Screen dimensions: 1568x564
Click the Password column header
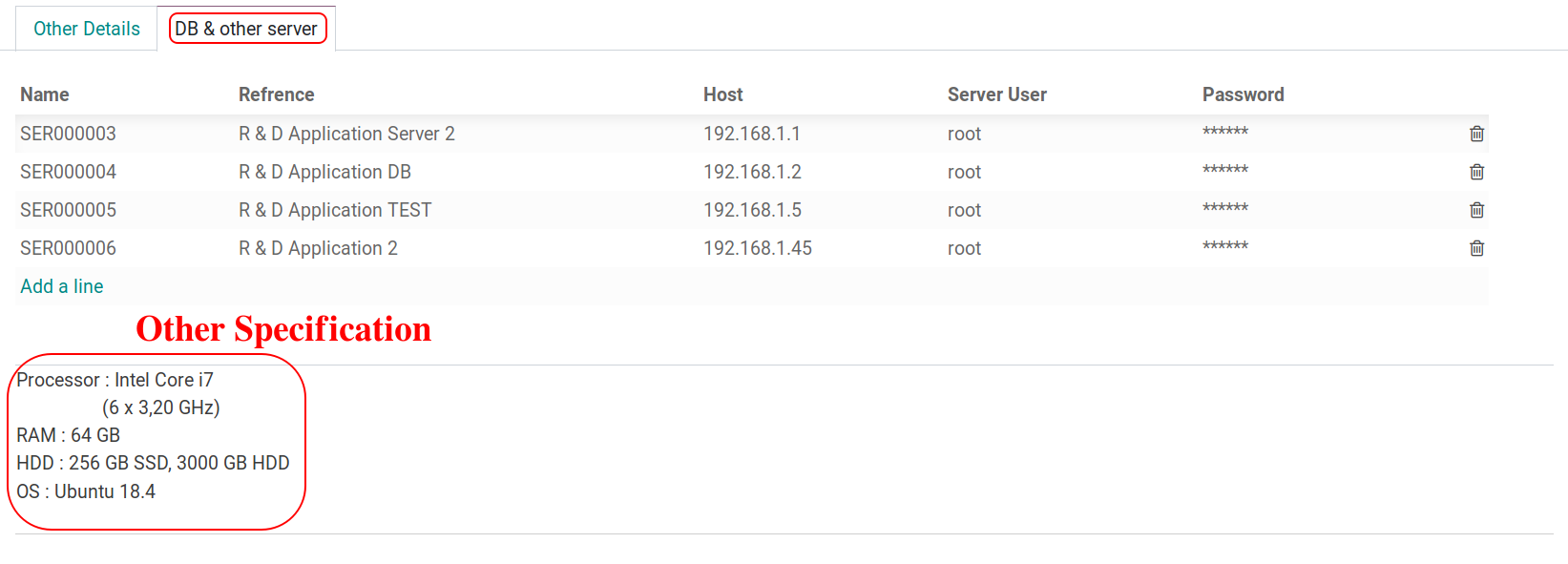click(x=1243, y=94)
